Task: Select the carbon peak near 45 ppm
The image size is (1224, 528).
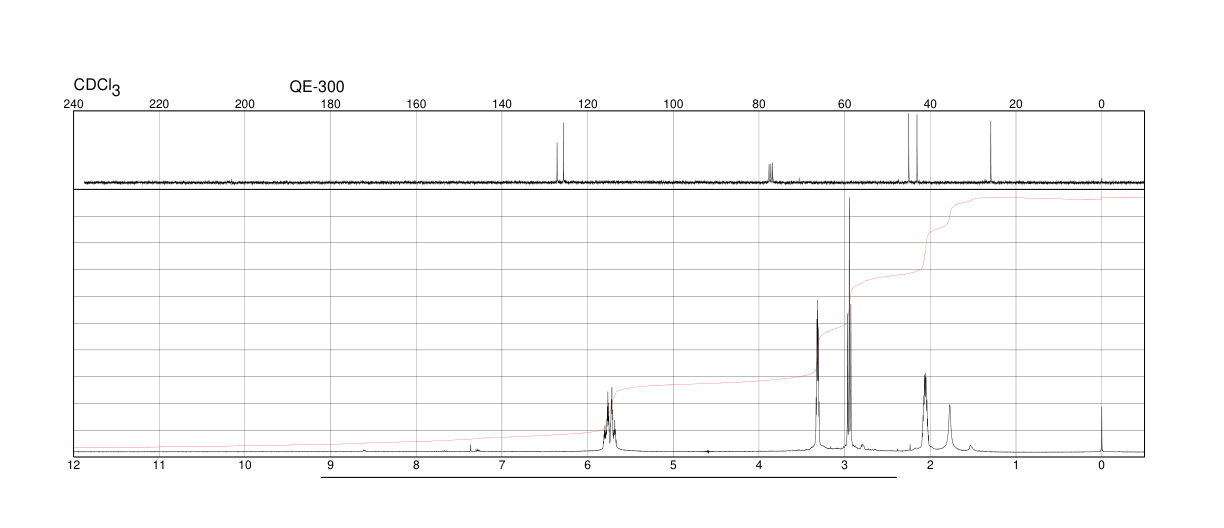Action: (x=908, y=148)
